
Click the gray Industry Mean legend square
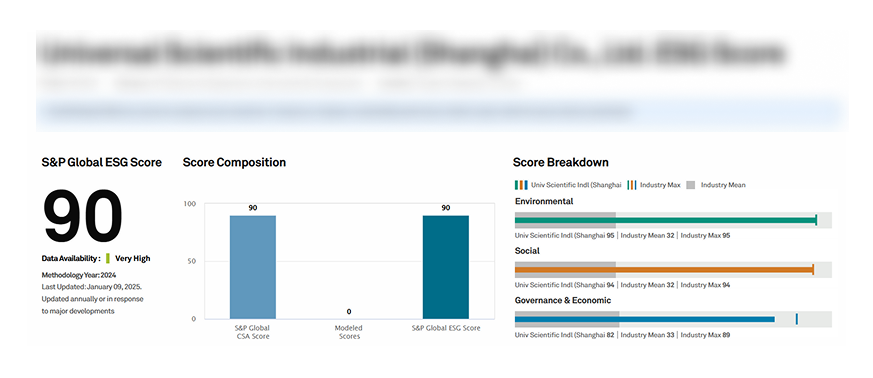pyautogui.click(x=690, y=185)
